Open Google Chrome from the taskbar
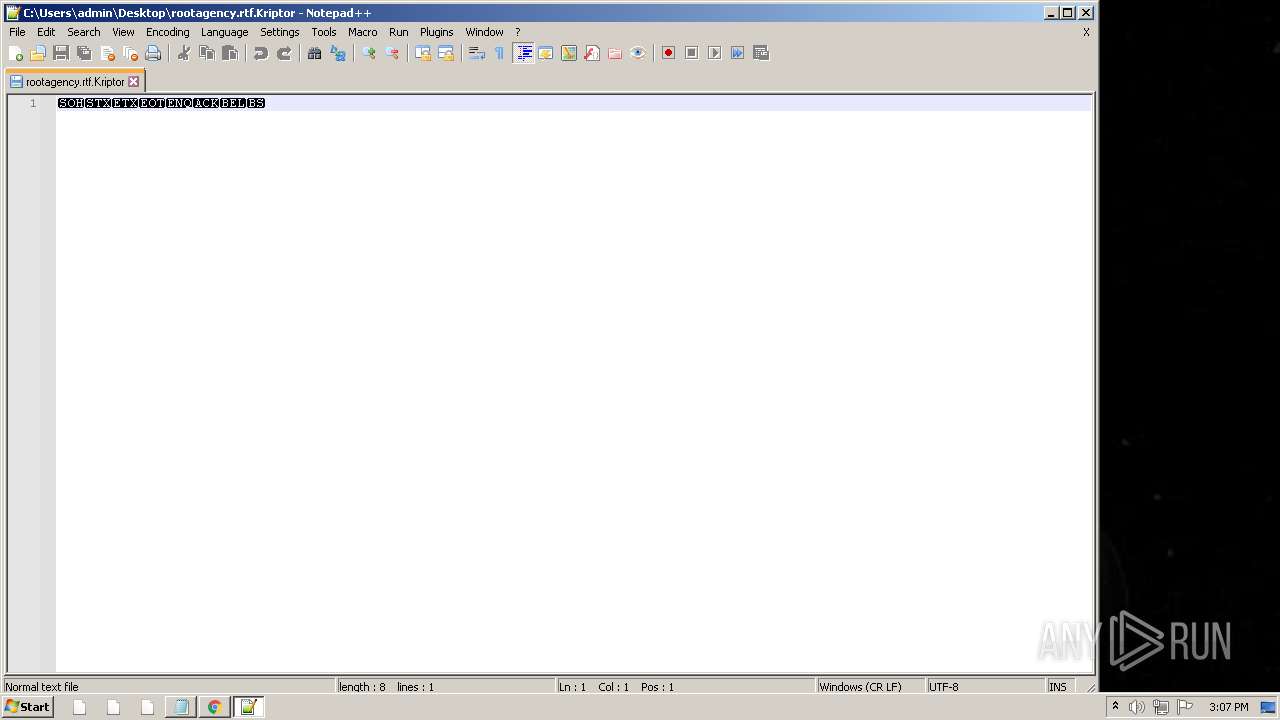 214,707
